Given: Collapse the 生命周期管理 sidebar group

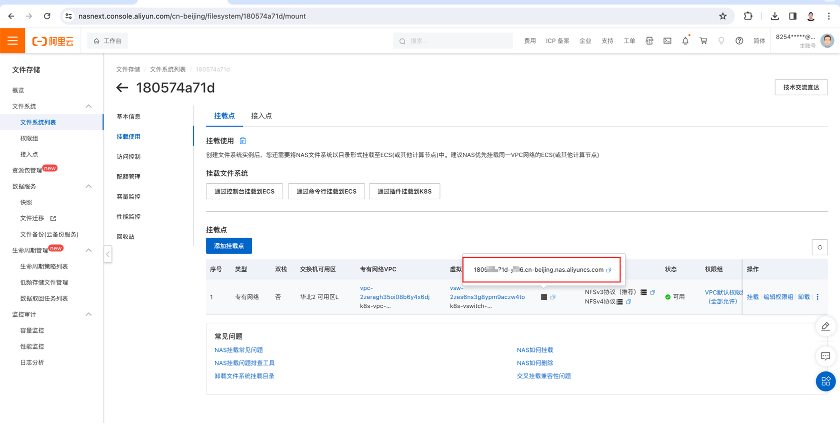Looking at the screenshot, I should [x=89, y=250].
